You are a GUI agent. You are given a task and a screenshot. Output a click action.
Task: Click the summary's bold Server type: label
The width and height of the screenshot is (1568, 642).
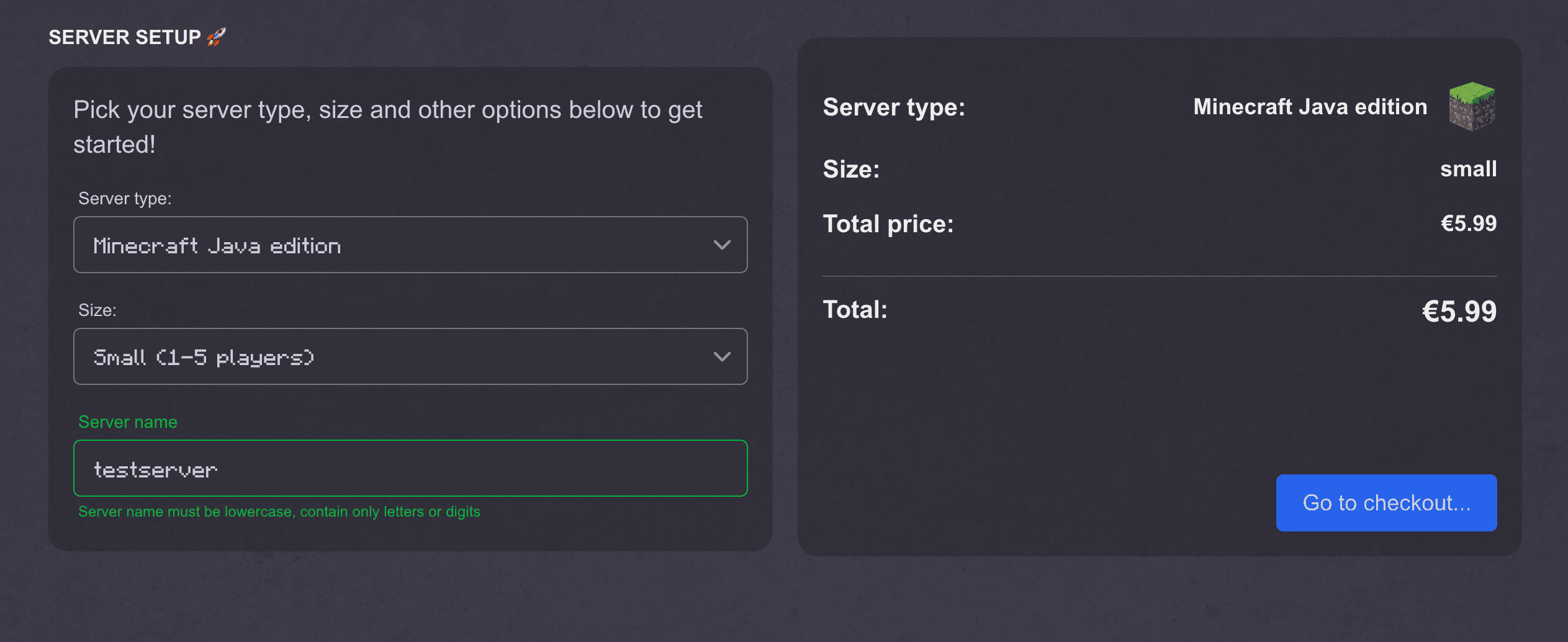coord(894,107)
